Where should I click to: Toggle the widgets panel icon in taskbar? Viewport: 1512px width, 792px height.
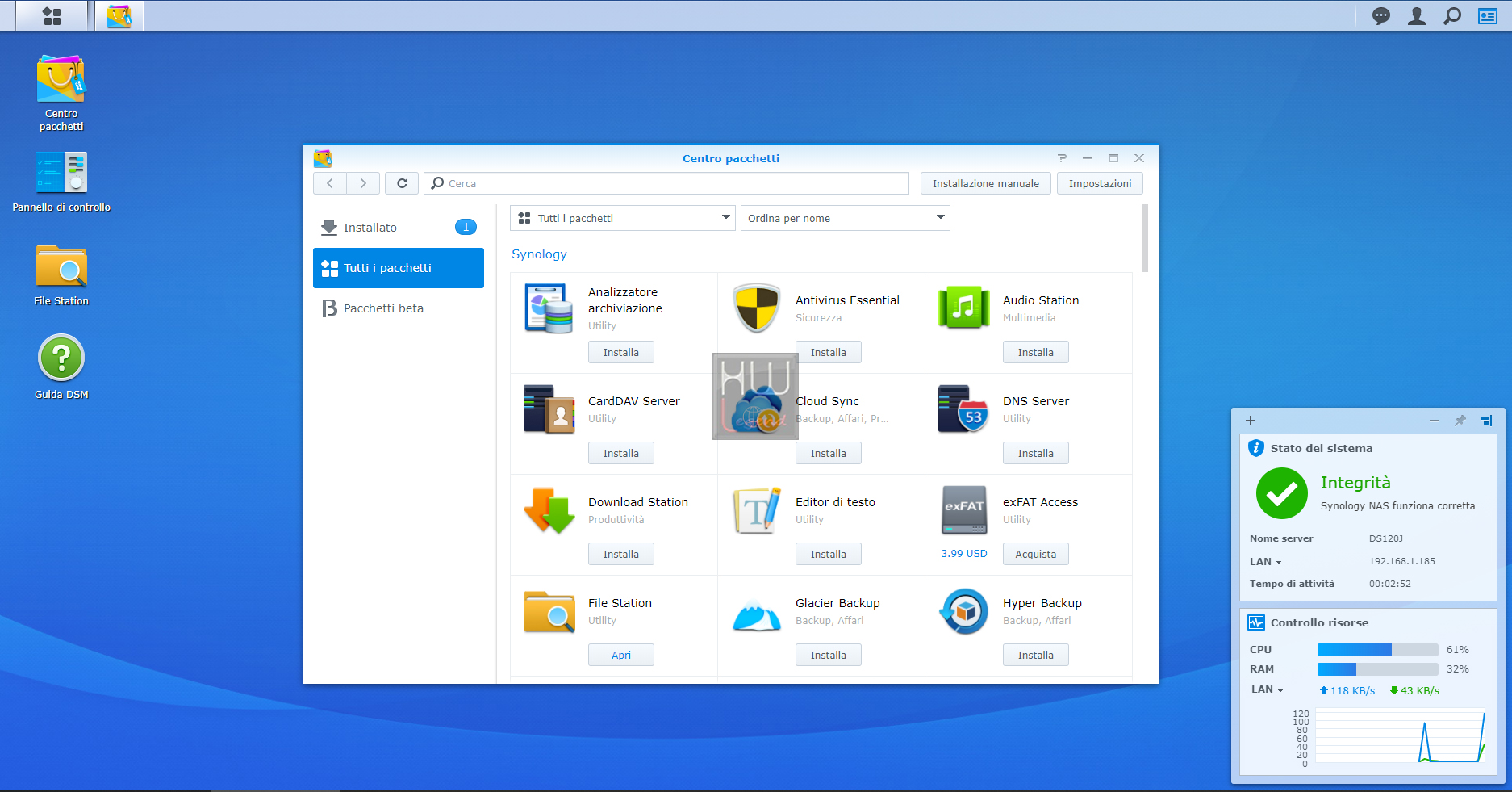[1488, 16]
